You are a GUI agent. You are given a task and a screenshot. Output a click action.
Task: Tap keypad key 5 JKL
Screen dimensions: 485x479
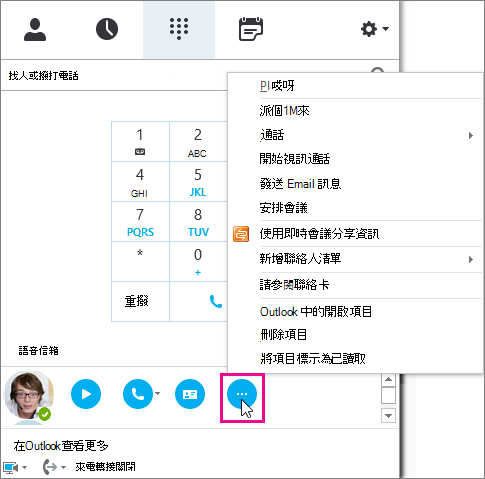click(x=198, y=182)
